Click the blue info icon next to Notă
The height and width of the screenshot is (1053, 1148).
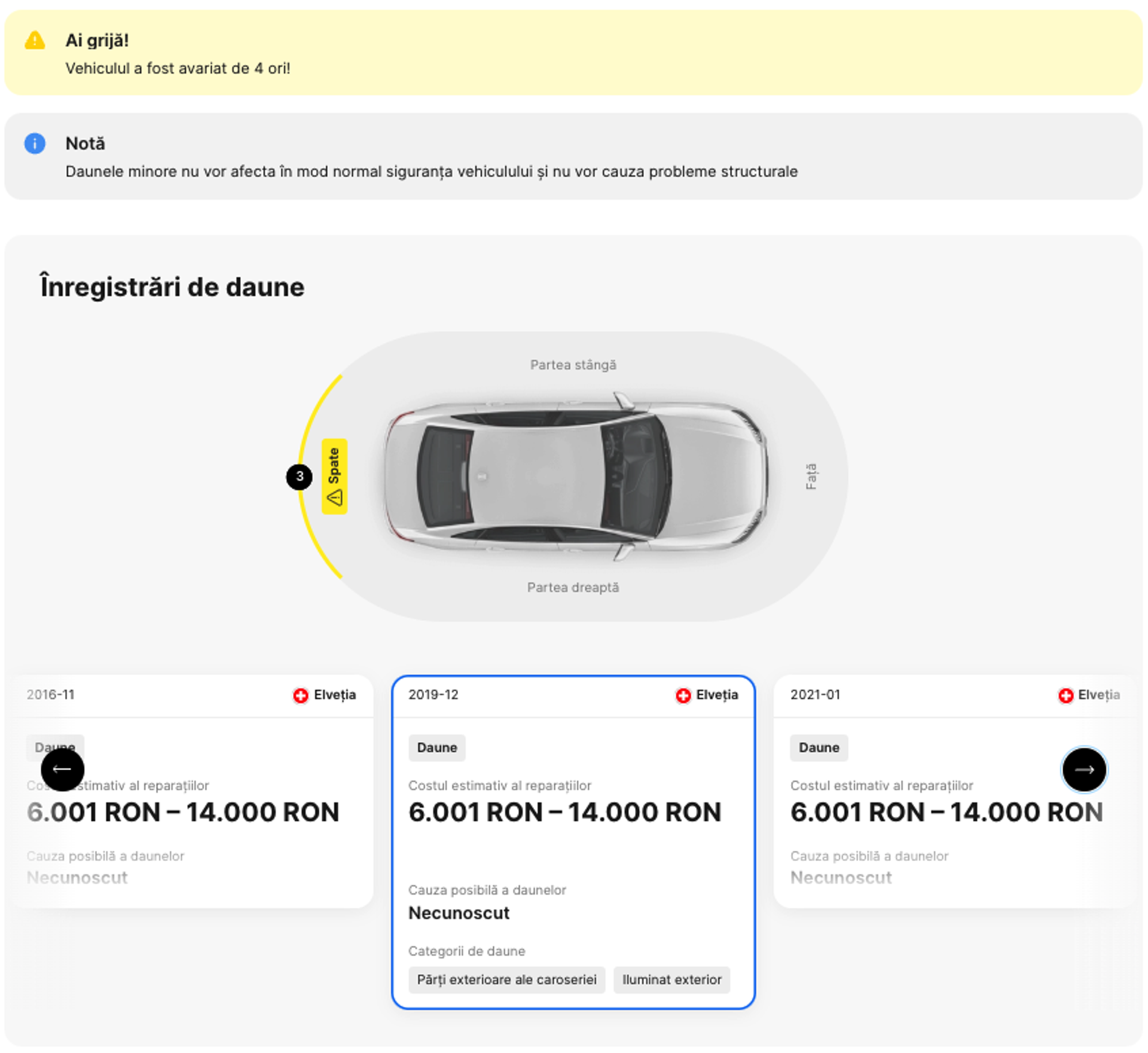[x=34, y=144]
